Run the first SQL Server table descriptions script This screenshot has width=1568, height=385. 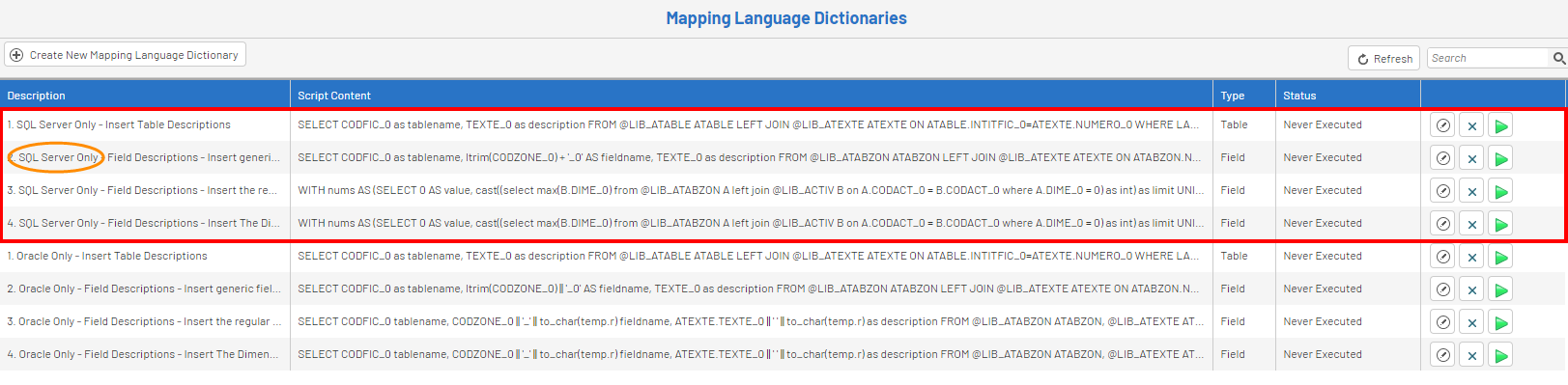coord(1500,125)
